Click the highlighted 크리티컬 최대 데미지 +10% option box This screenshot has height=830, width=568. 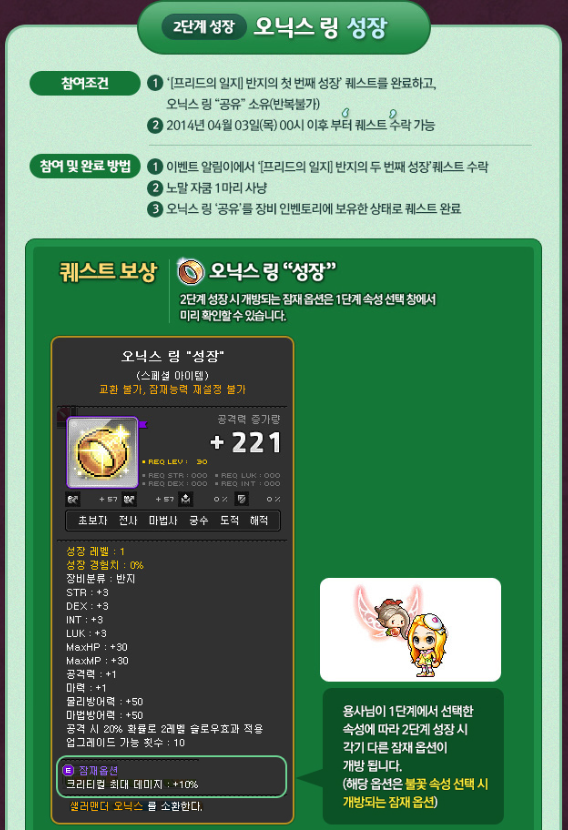tap(172, 777)
